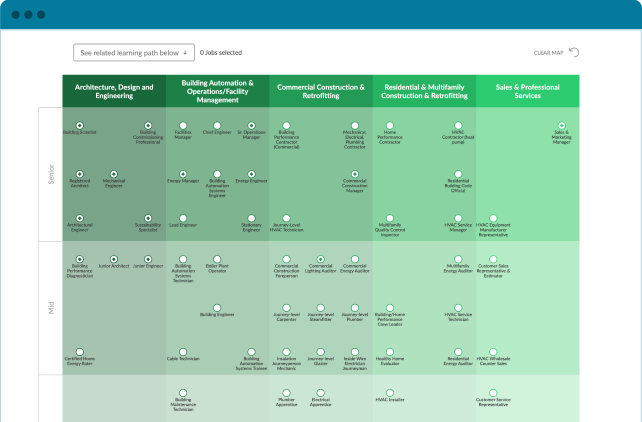Click Commercial Construction & Retrofitting header
The height and width of the screenshot is (422, 642).
pos(320,91)
